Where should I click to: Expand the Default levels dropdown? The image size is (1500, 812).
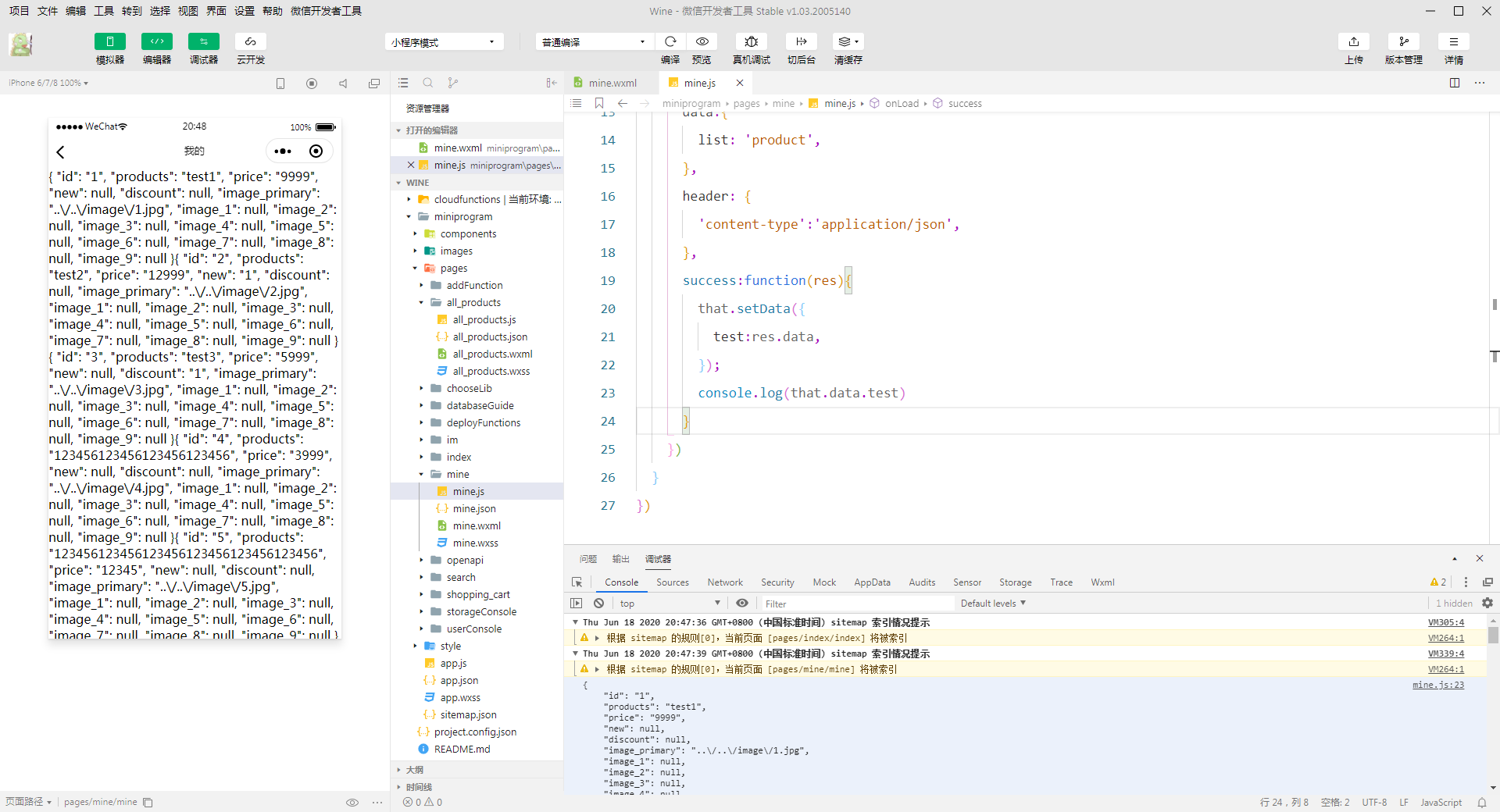click(x=992, y=604)
